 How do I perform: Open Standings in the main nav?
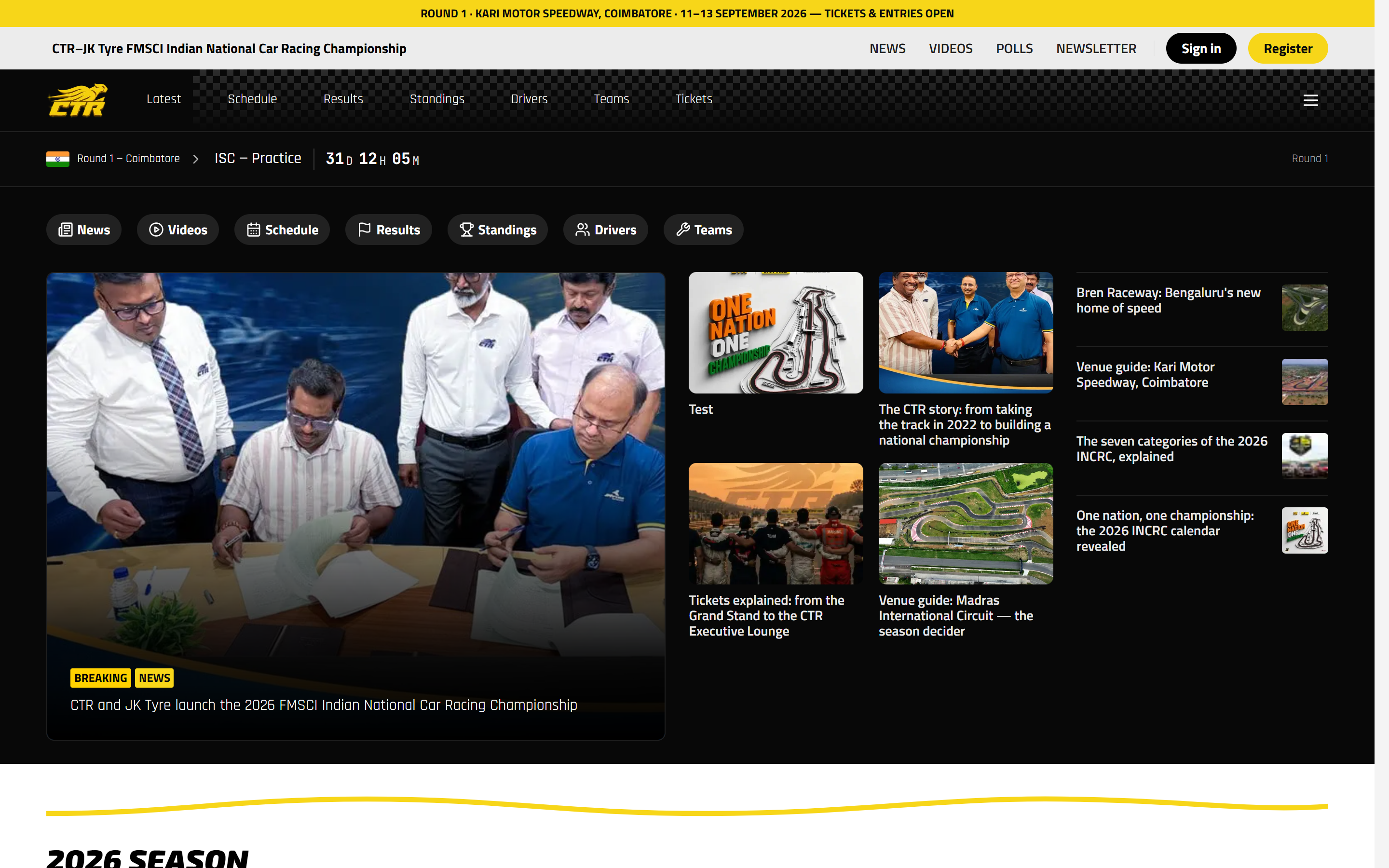pos(437,99)
